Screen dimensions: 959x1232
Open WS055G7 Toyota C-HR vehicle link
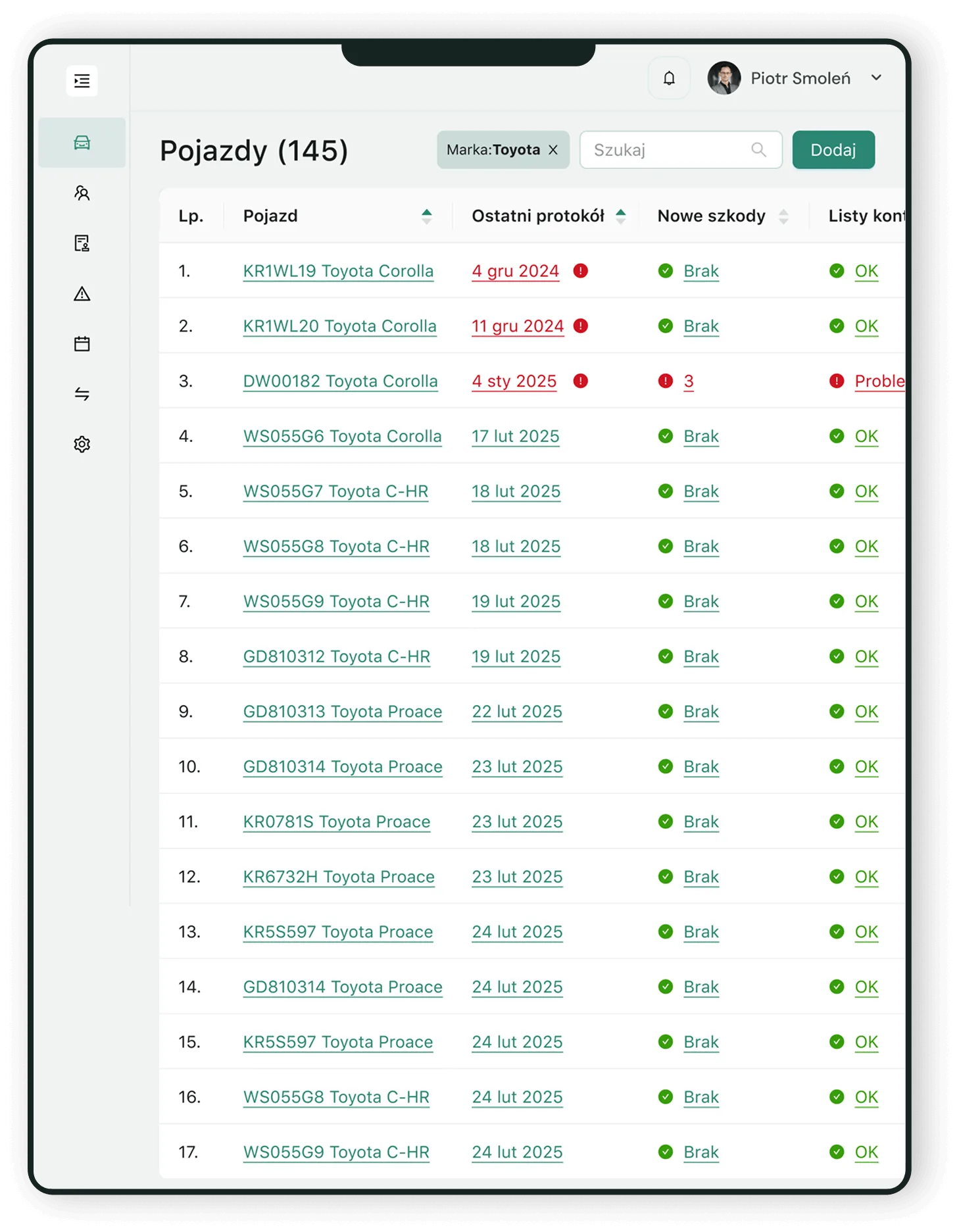335,491
